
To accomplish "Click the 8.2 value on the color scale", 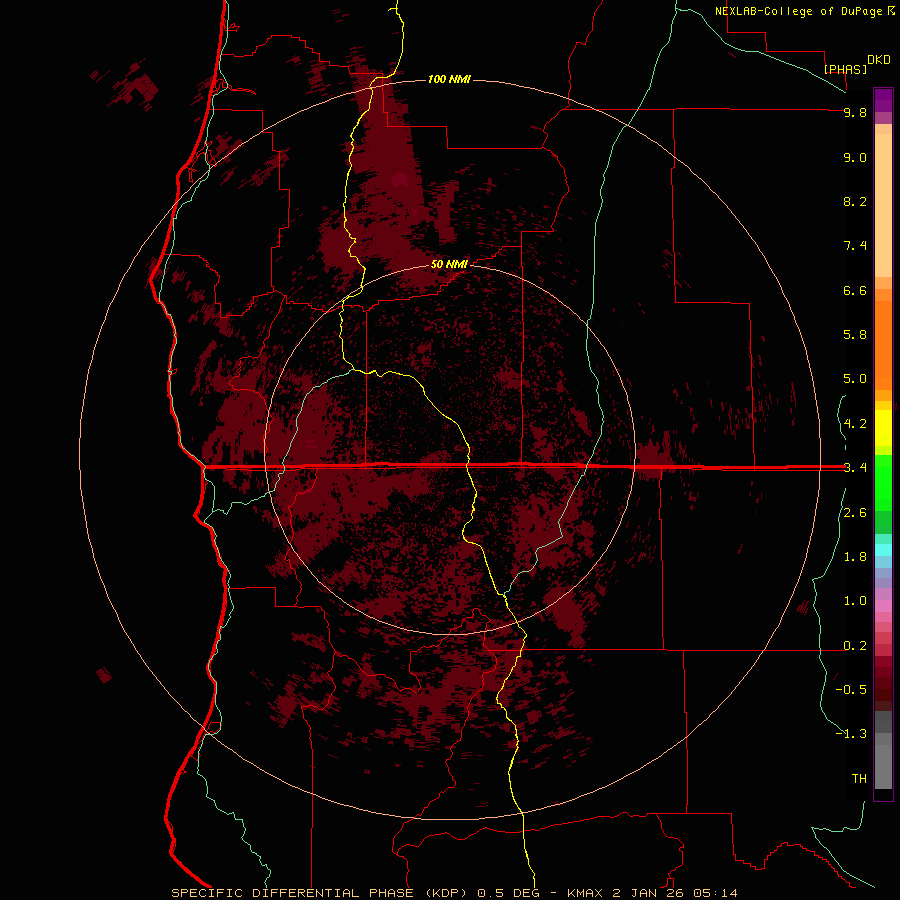I will click(x=855, y=201).
